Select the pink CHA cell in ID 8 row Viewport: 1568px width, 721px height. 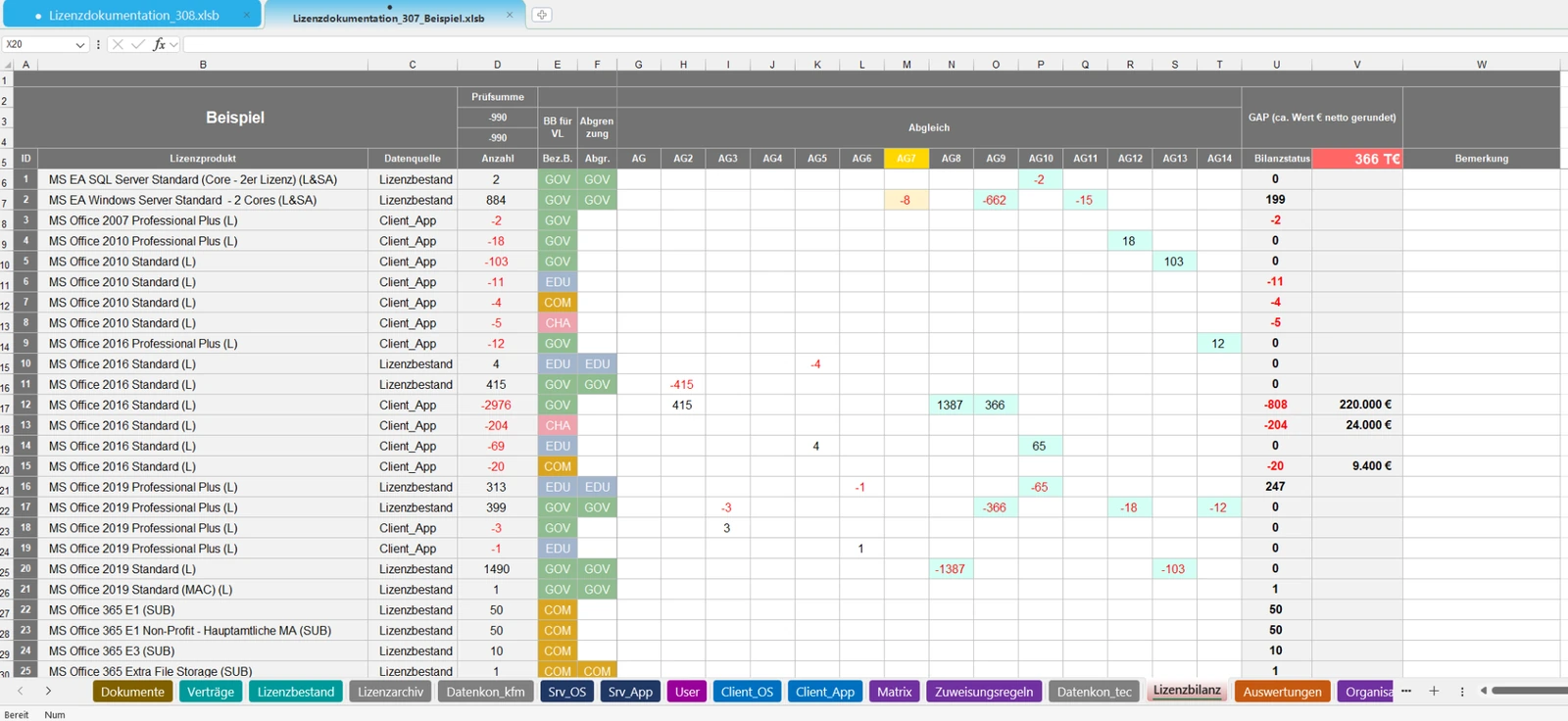(558, 323)
